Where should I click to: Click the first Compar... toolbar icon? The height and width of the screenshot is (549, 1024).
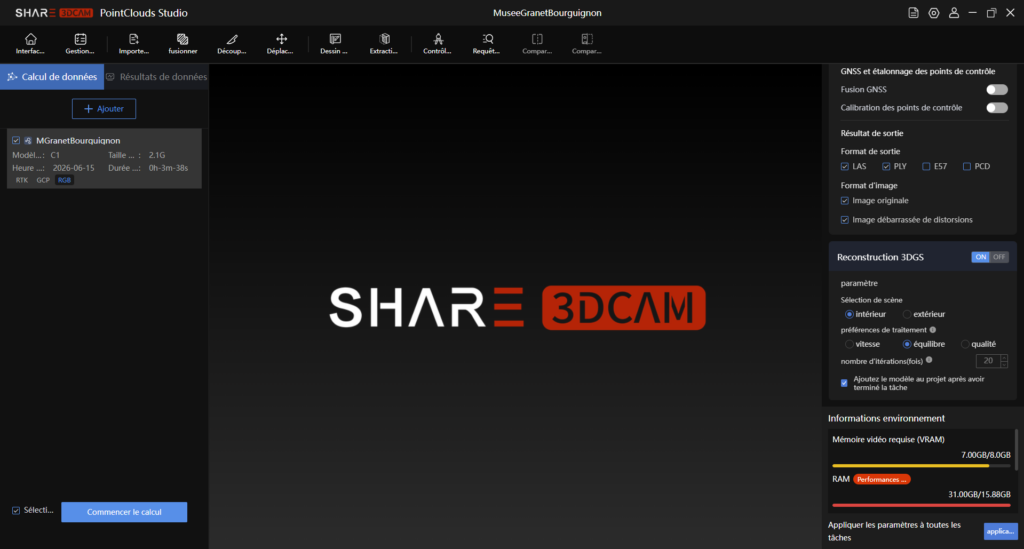pyautogui.click(x=537, y=44)
